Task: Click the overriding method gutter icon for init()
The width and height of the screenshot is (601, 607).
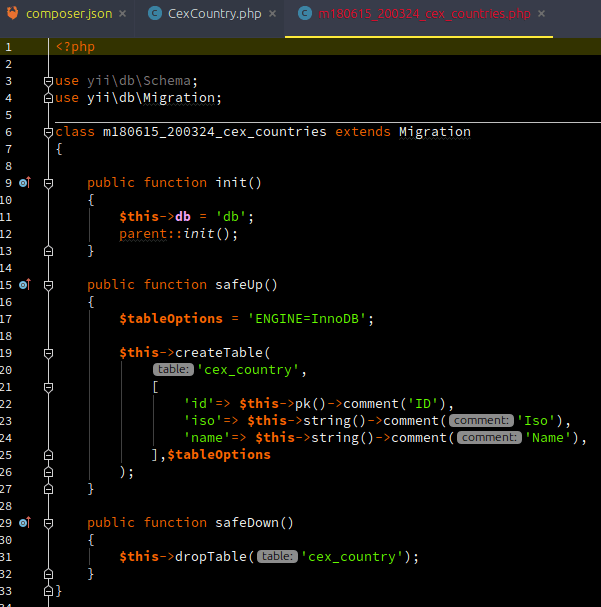Action: point(25,182)
